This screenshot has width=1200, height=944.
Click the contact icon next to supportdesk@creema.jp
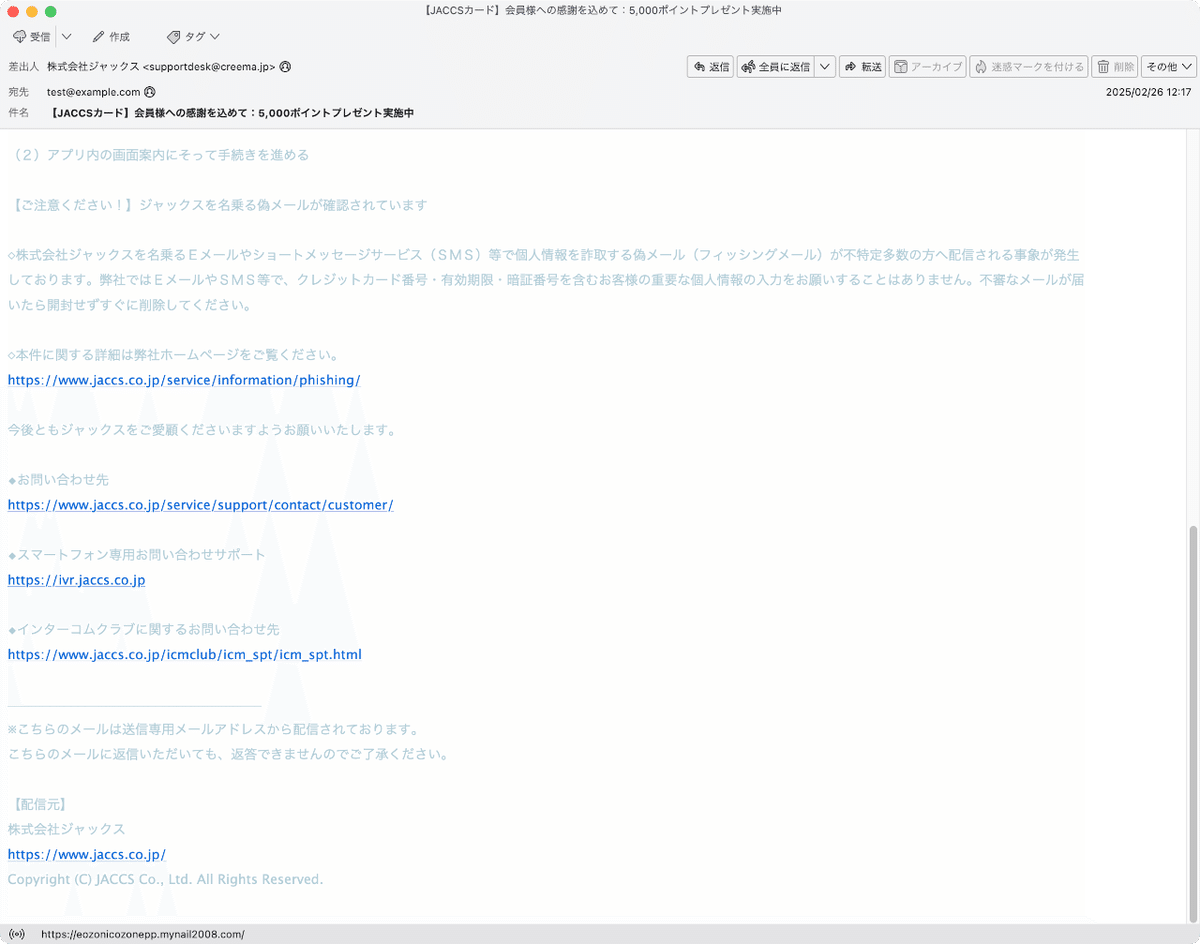[285, 67]
